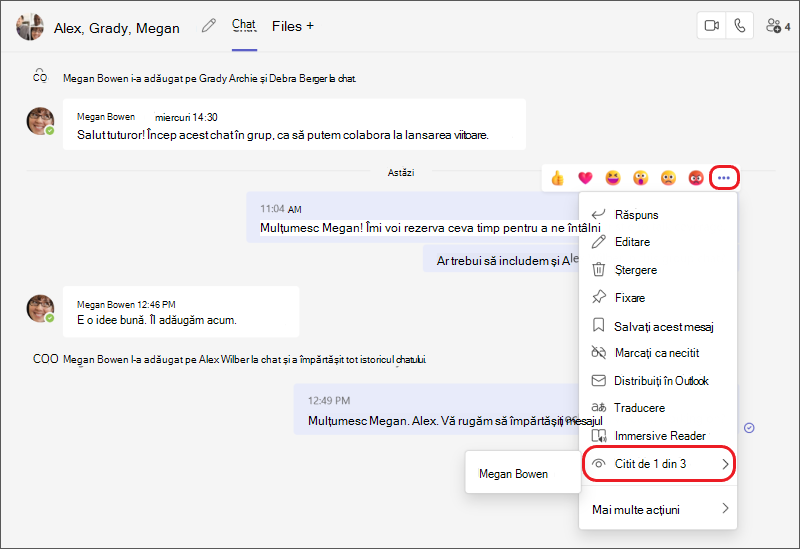React with the angry red face emoji
This screenshot has width=800, height=549.
[x=696, y=178]
